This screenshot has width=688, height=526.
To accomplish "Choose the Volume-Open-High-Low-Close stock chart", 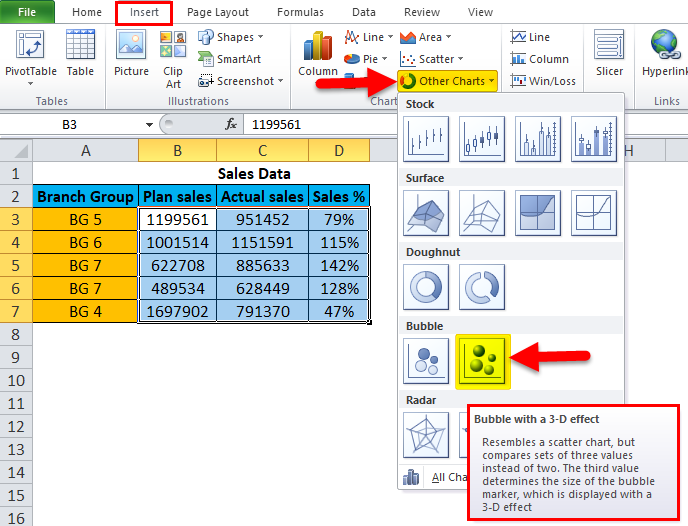I will tap(594, 139).
